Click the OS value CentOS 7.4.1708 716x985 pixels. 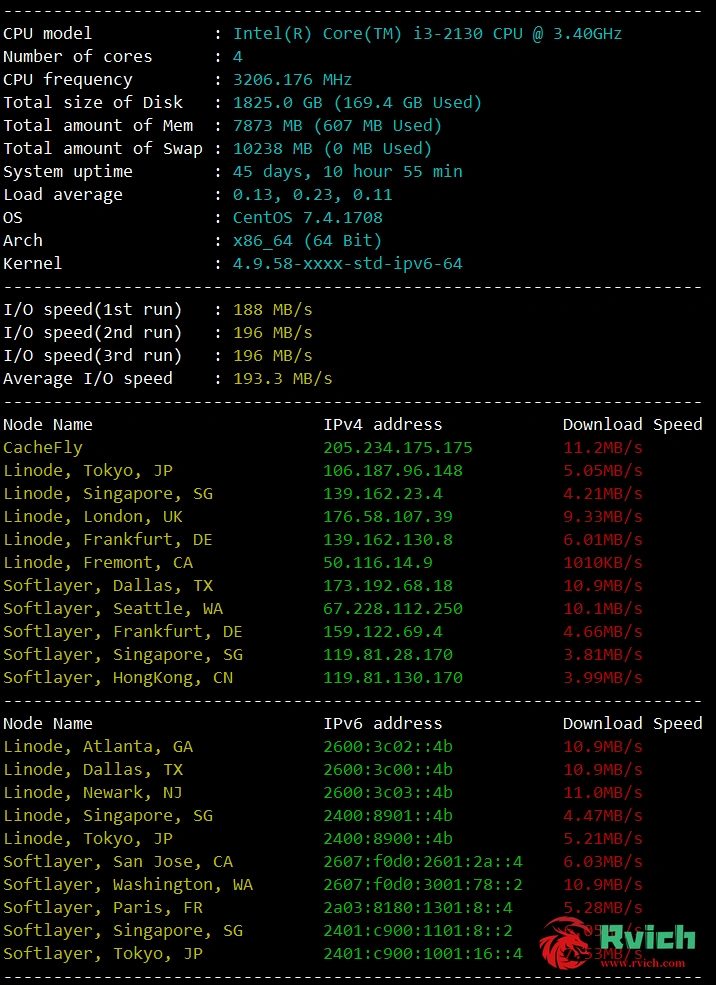[308, 218]
